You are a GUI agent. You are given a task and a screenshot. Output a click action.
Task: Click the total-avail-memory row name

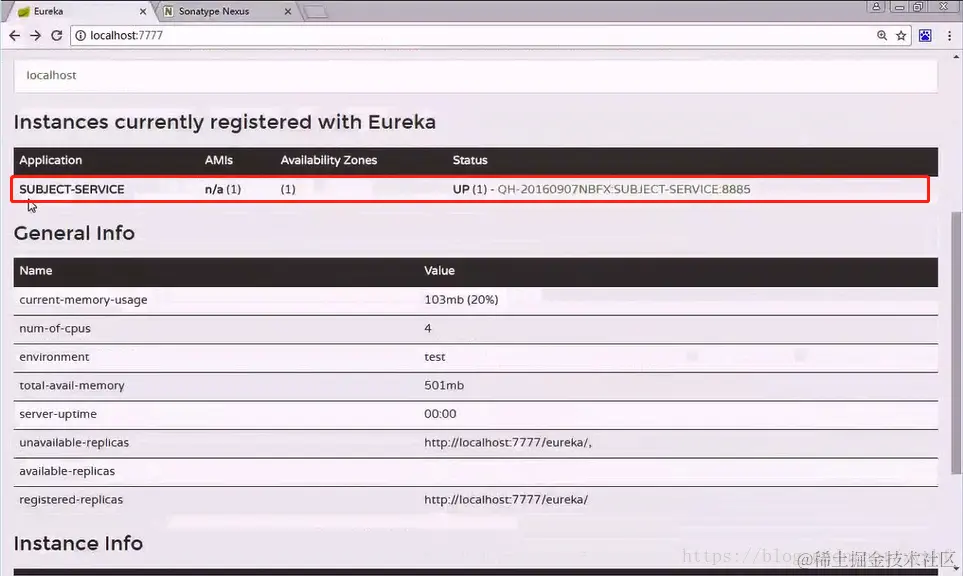tap(72, 386)
